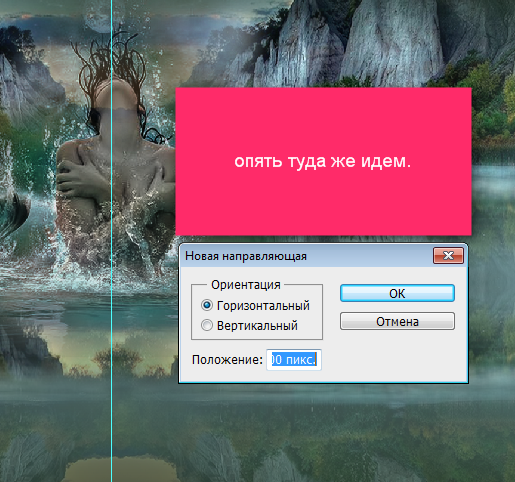Cancel the dialog with Отмена button
Image resolution: width=515 pixels, height=482 pixels.
397,321
